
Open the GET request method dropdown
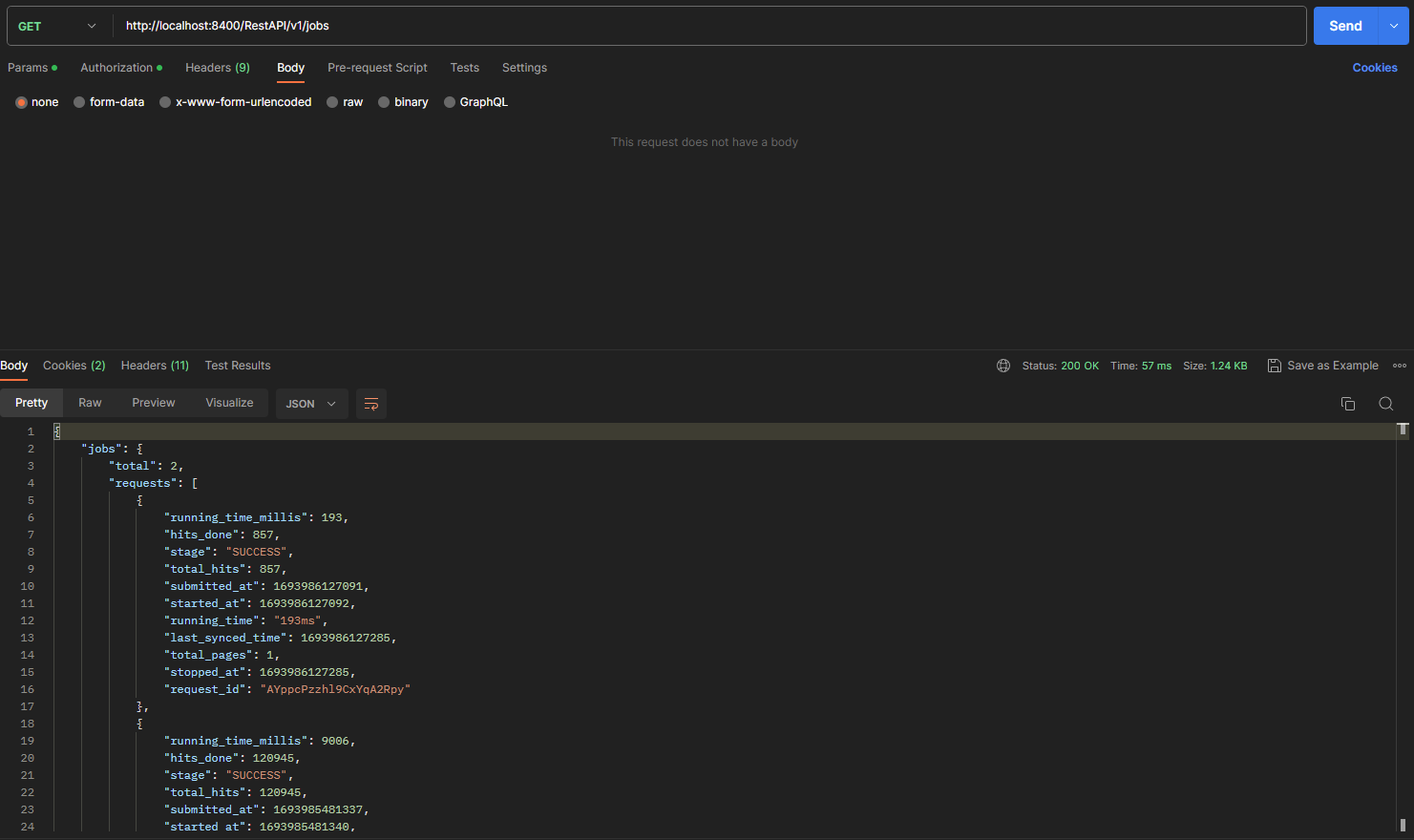click(57, 26)
